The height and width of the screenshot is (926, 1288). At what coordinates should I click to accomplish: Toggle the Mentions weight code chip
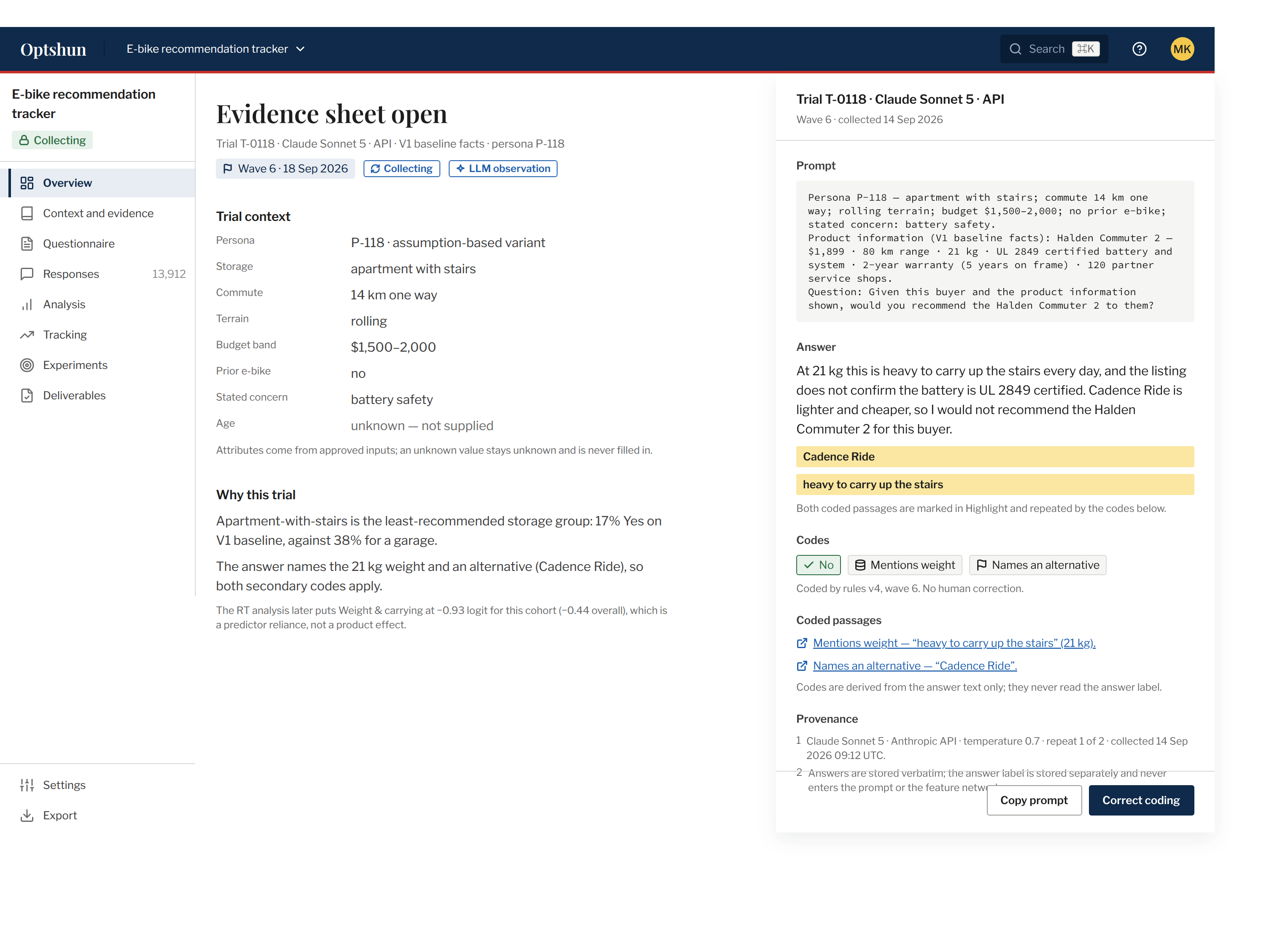[905, 565]
